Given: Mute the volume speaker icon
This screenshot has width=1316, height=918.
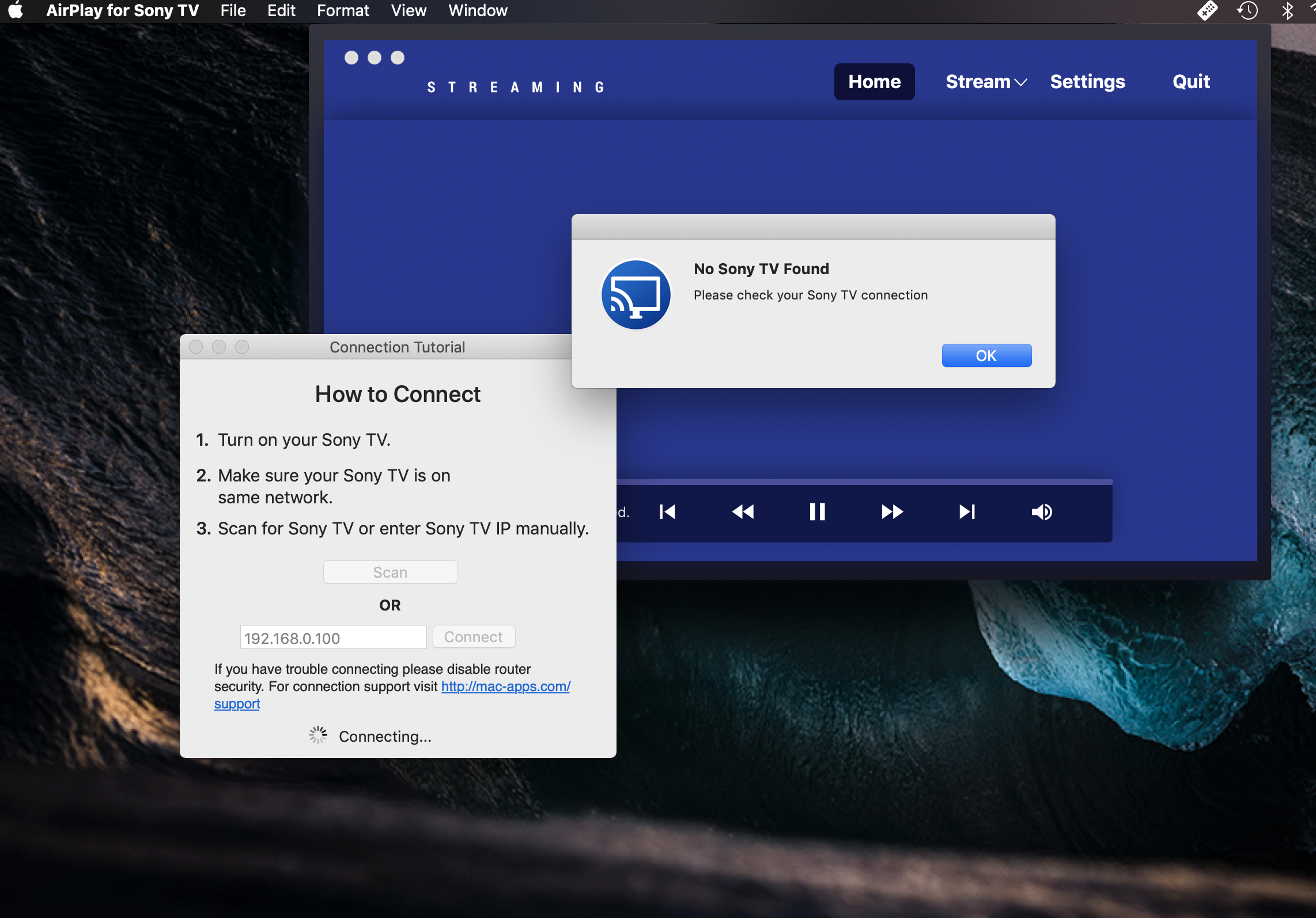Looking at the screenshot, I should click(x=1042, y=511).
